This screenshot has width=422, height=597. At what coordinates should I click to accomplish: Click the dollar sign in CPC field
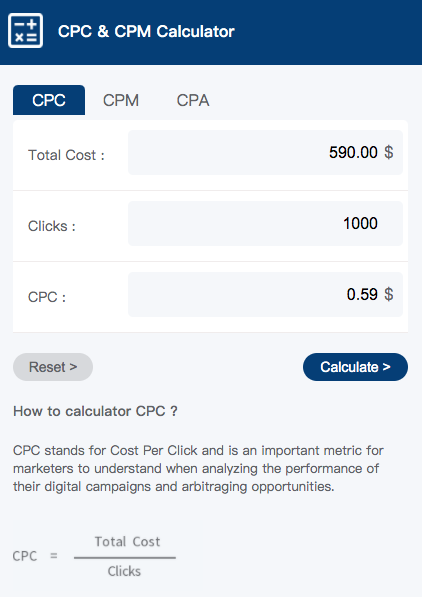click(x=388, y=294)
